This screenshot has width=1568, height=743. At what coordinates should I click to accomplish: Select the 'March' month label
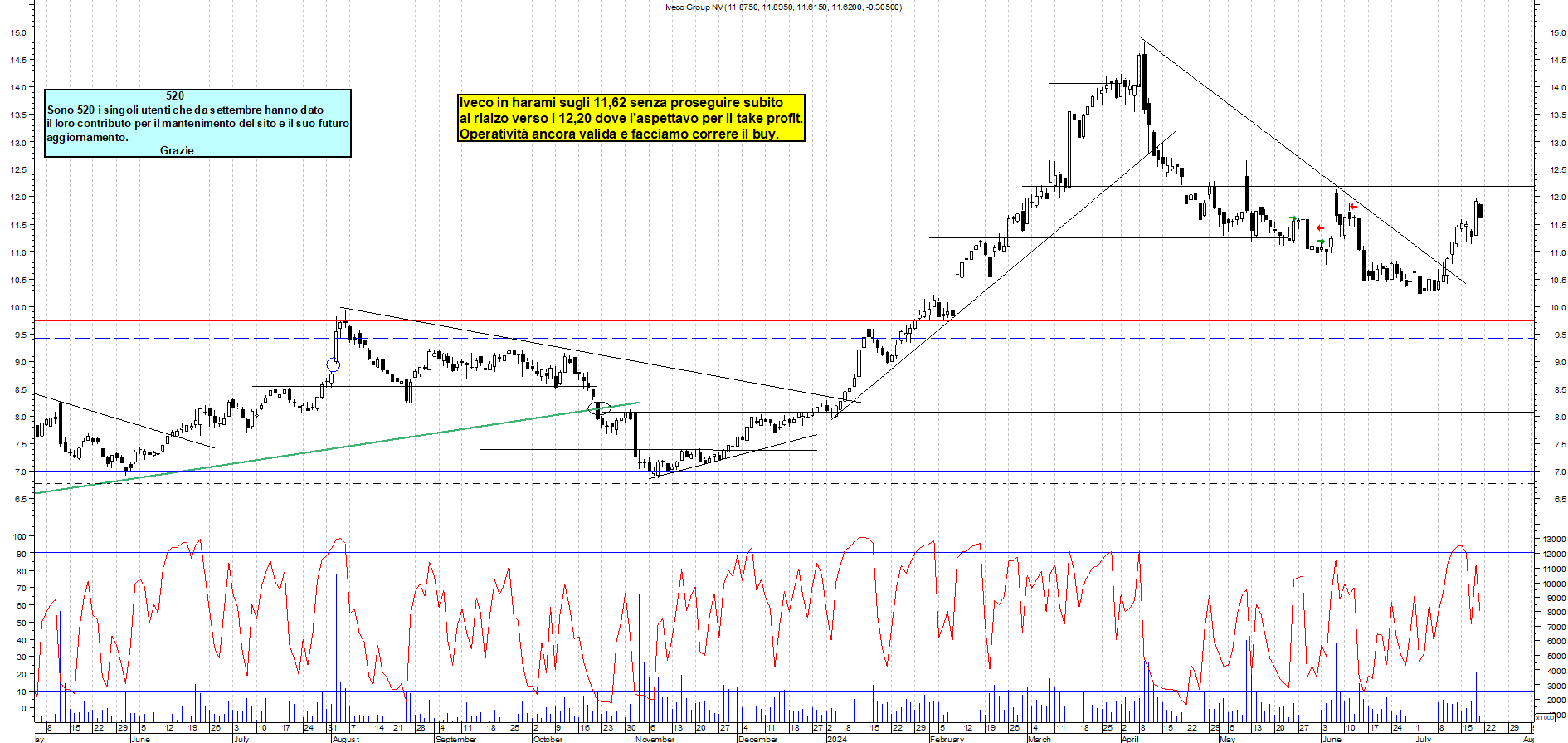click(x=1040, y=739)
